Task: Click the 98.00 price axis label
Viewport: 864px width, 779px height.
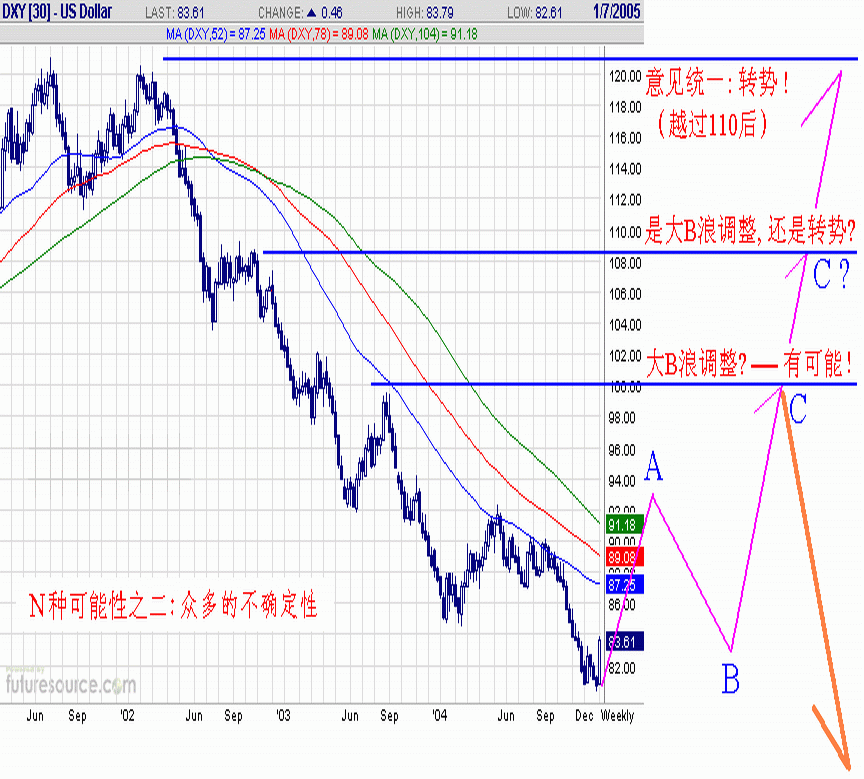Action: [x=622, y=418]
